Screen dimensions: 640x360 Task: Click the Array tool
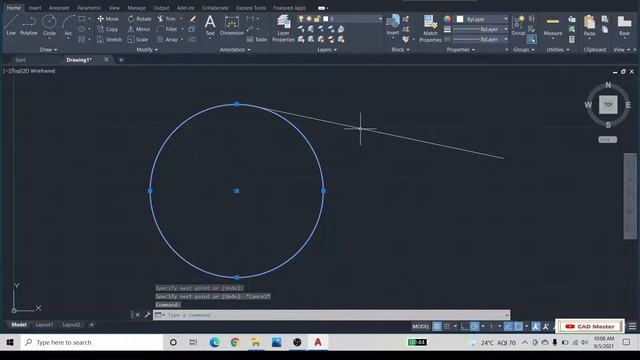(167, 40)
